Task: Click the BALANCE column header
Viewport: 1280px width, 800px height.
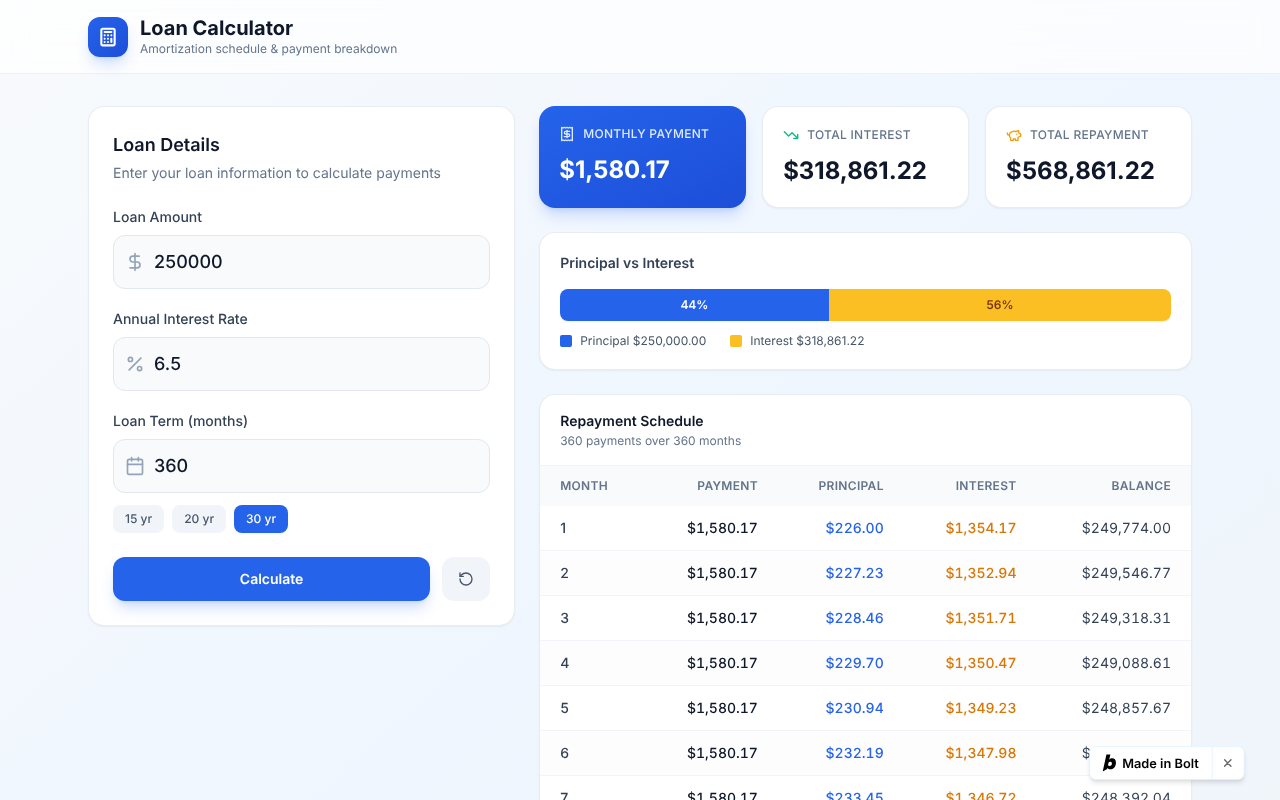Action: pos(1141,486)
